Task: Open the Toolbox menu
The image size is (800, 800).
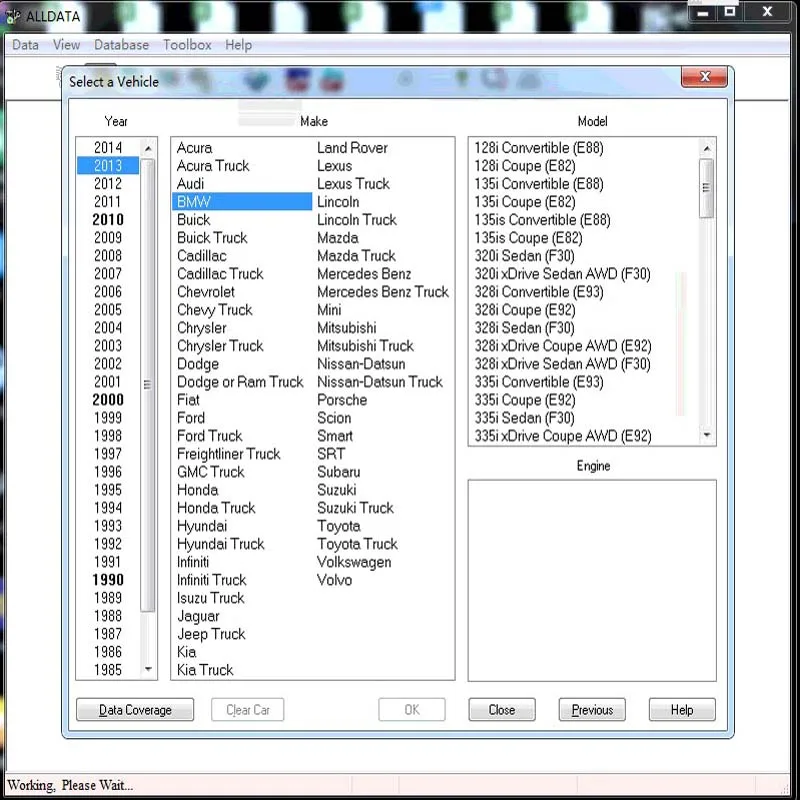Action: 187,45
